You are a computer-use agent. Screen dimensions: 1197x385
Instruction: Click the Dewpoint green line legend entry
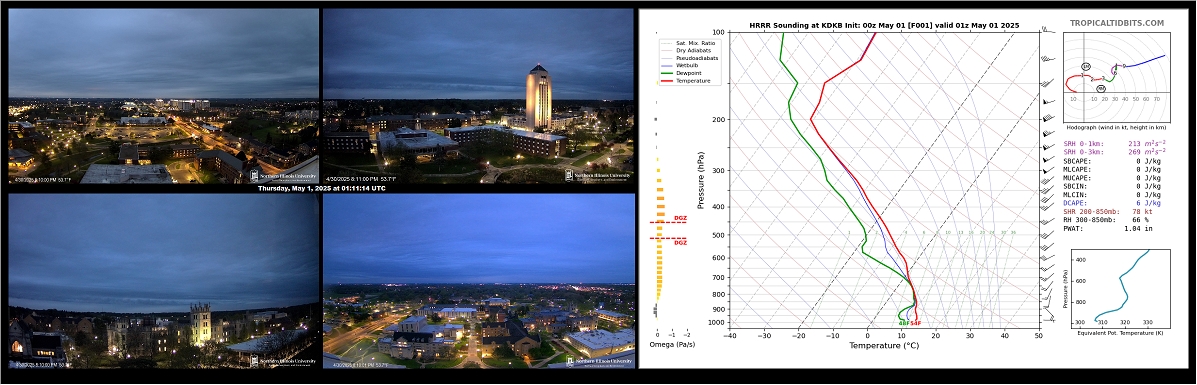[x=689, y=73]
